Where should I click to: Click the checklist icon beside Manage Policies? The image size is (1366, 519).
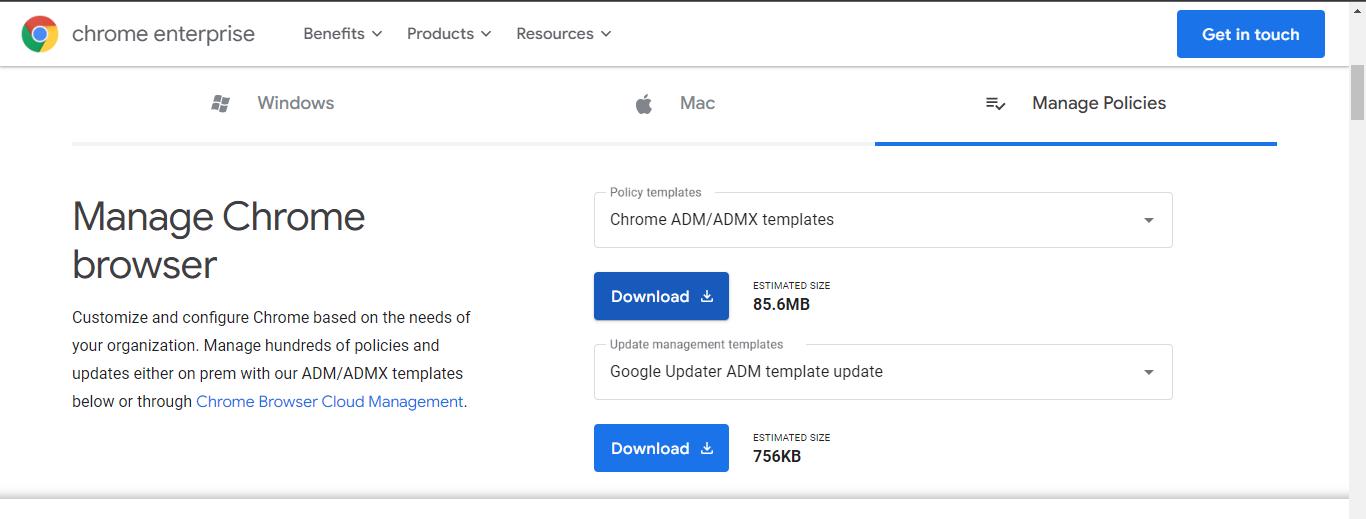click(x=995, y=103)
